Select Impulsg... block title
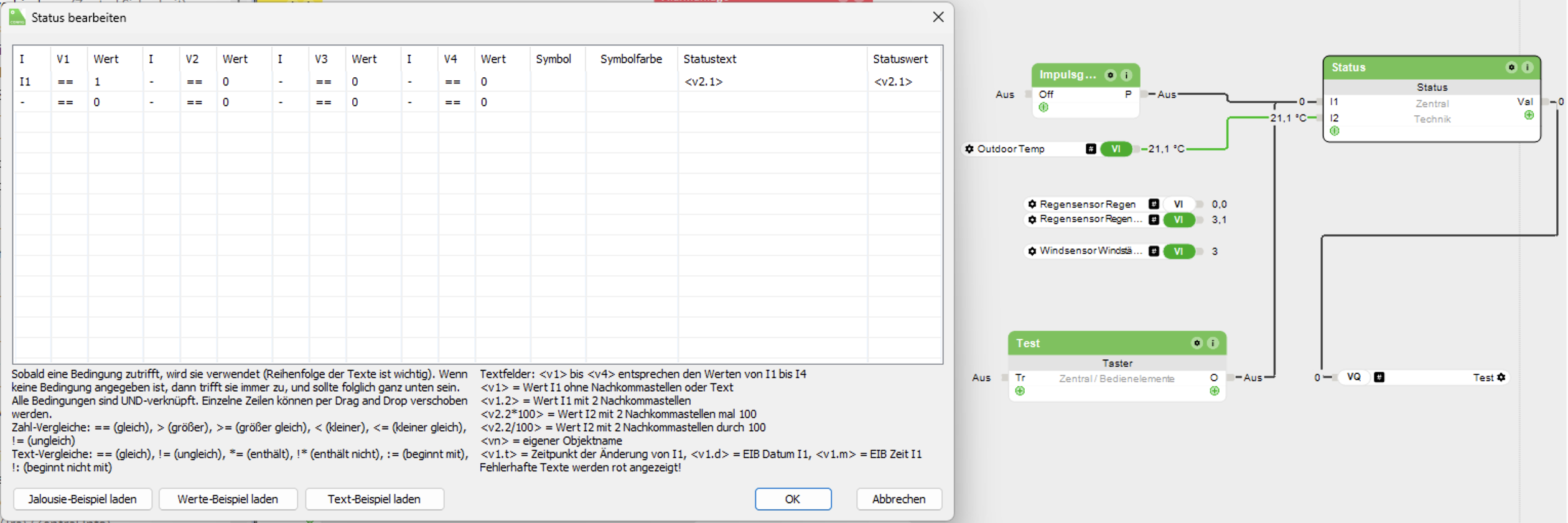 coord(1068,75)
